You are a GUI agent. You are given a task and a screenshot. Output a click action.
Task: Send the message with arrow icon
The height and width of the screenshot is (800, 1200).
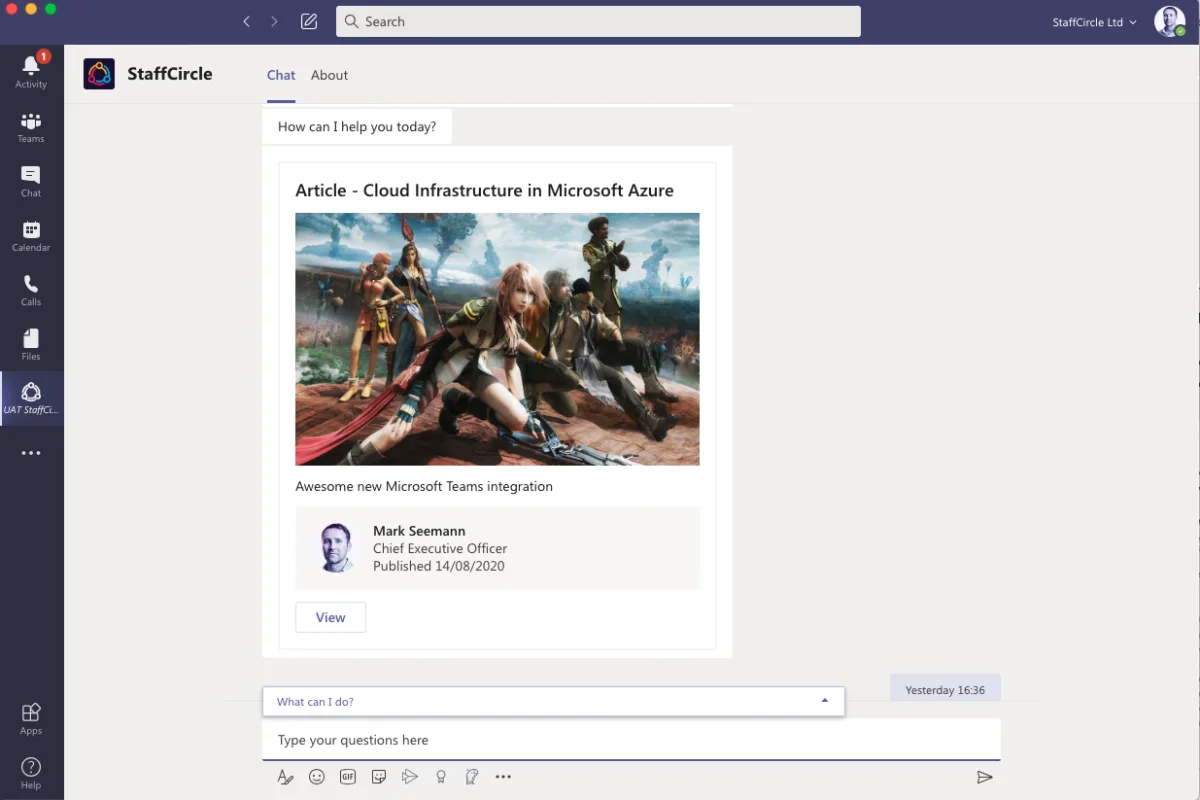(x=985, y=777)
